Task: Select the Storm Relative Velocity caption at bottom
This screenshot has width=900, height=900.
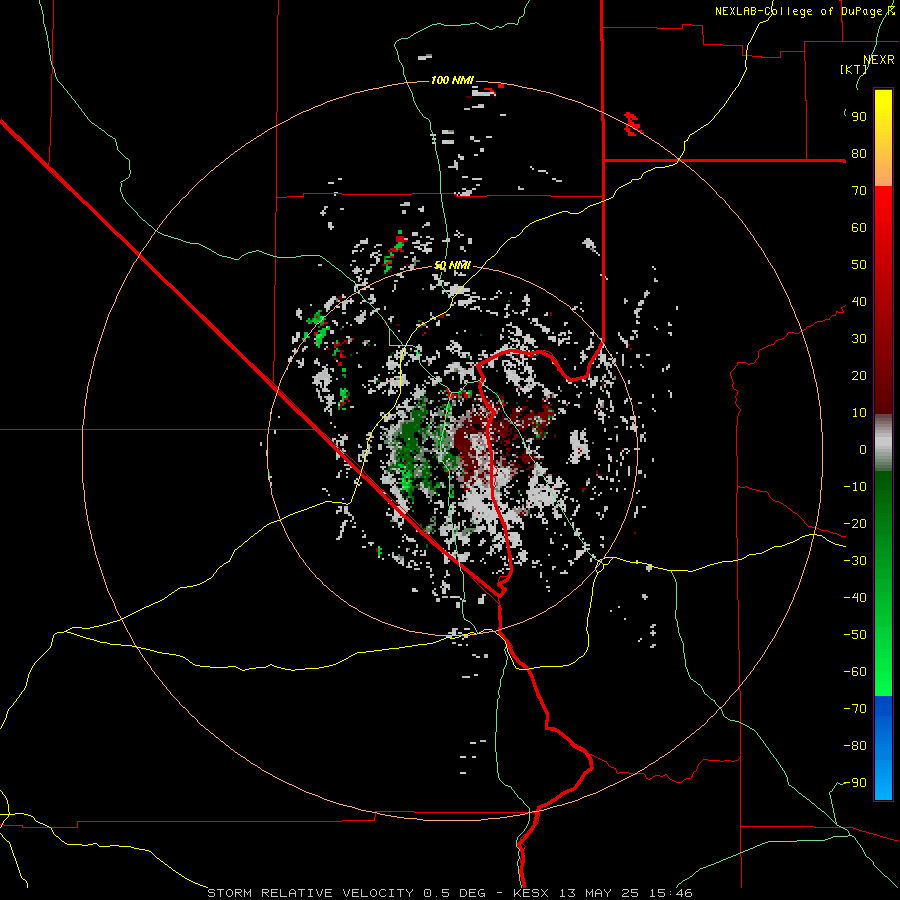Action: pyautogui.click(x=449, y=893)
